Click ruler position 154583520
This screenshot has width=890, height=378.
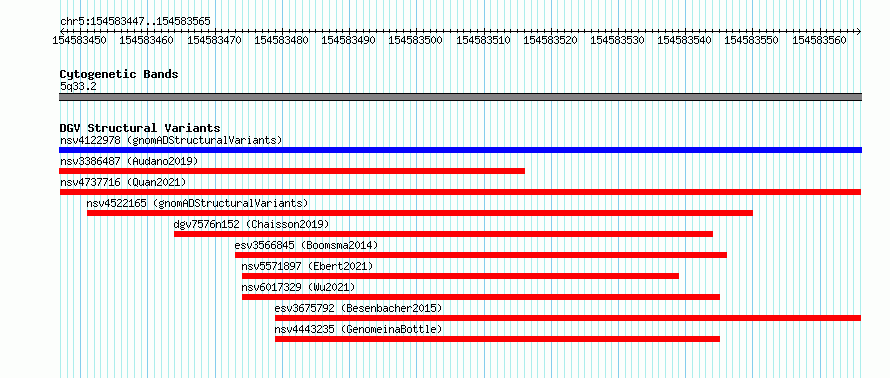click(551, 40)
